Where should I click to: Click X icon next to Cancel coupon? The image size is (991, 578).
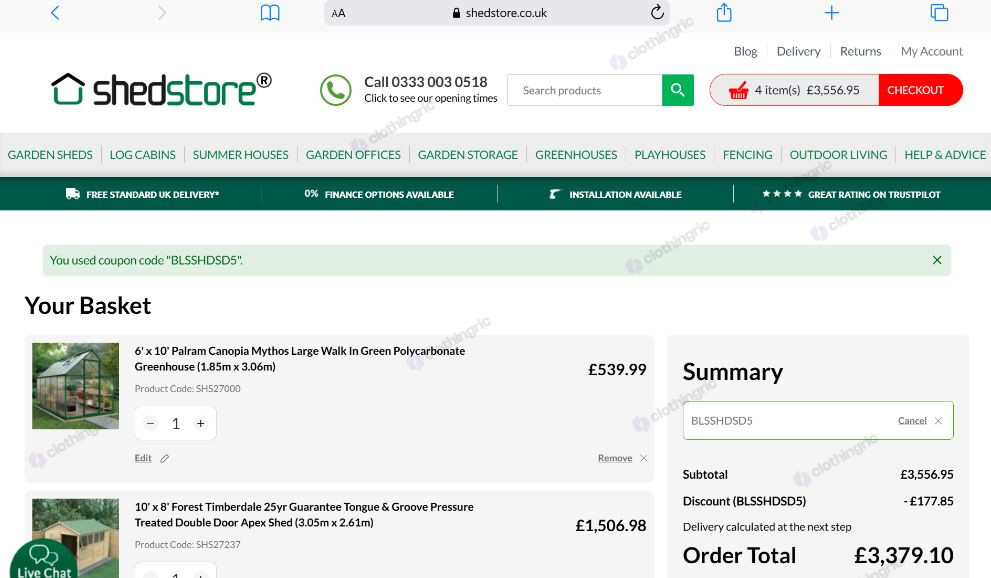[938, 421]
